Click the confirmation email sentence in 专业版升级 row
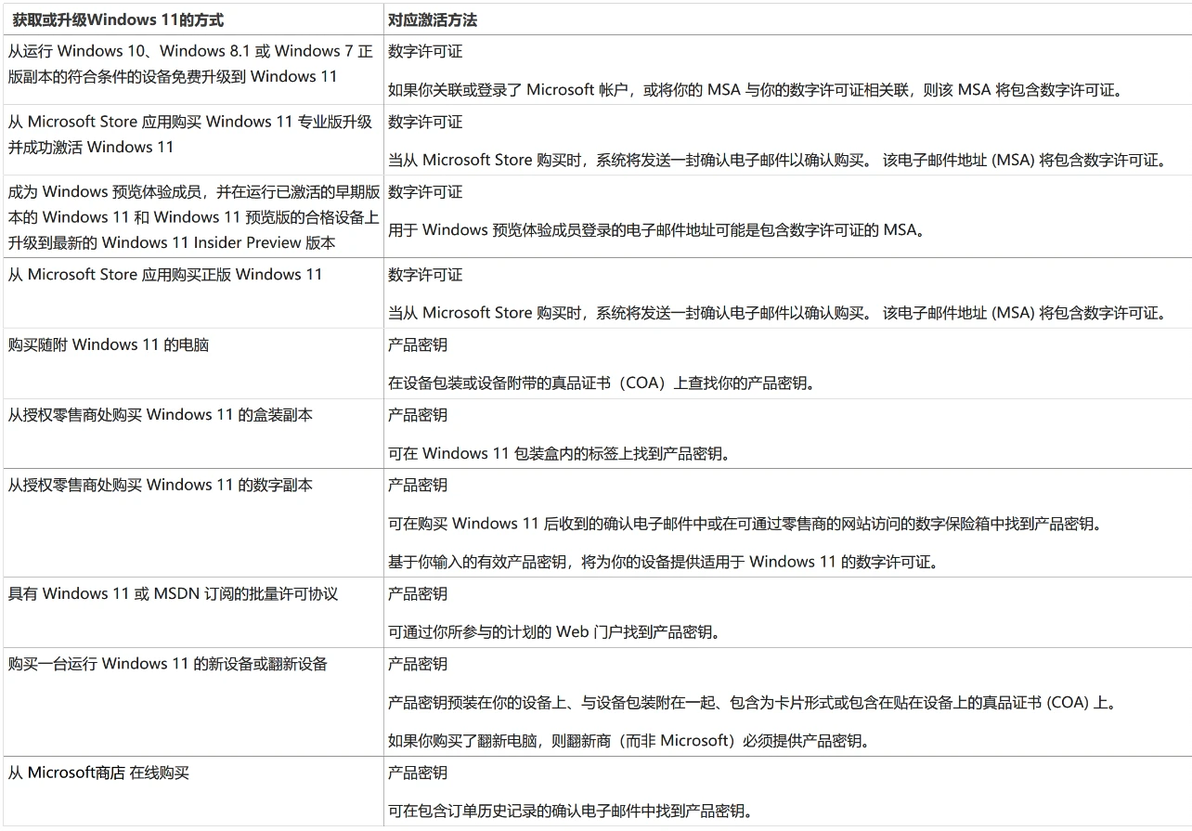 click(x=777, y=160)
